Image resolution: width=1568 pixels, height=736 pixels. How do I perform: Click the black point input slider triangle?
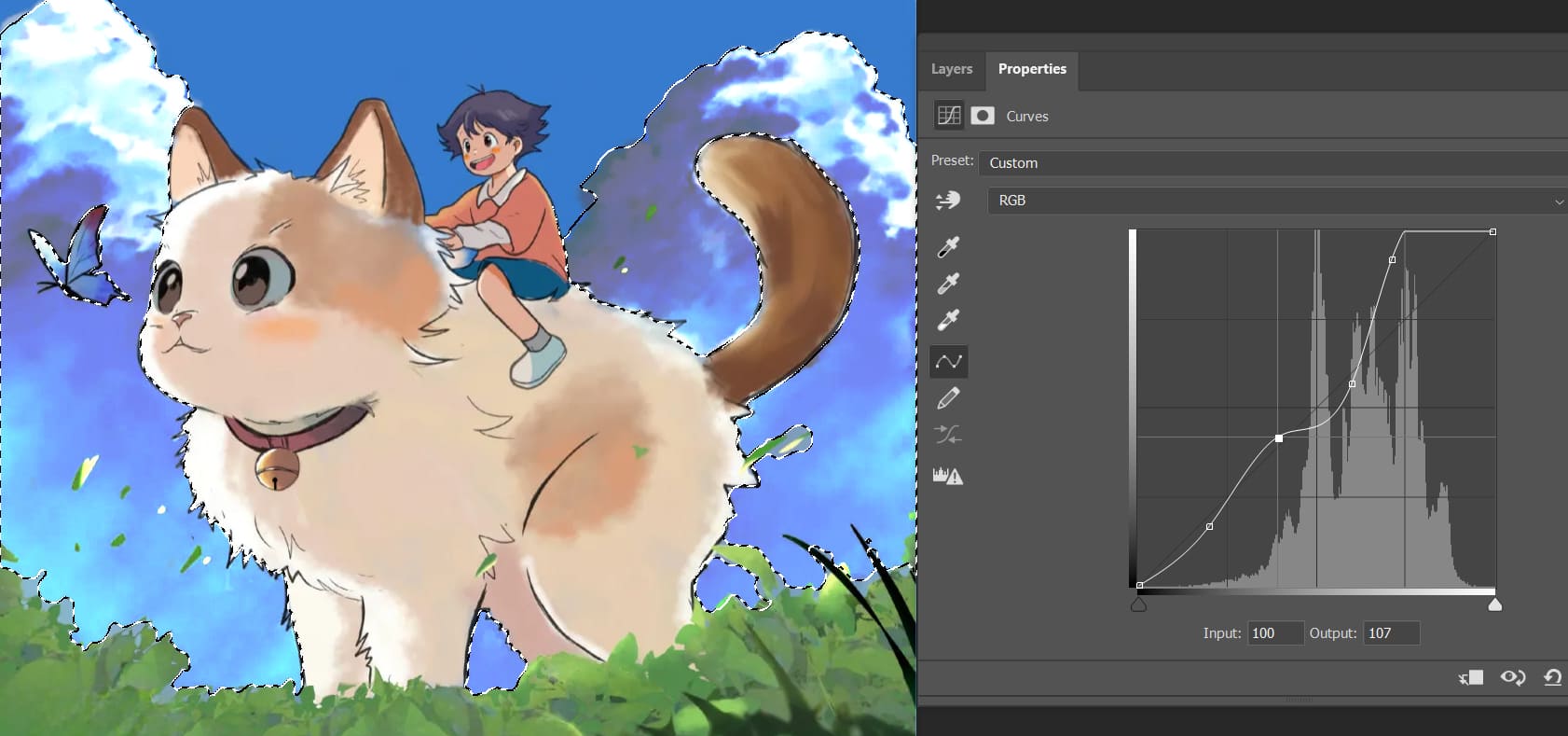[1138, 604]
